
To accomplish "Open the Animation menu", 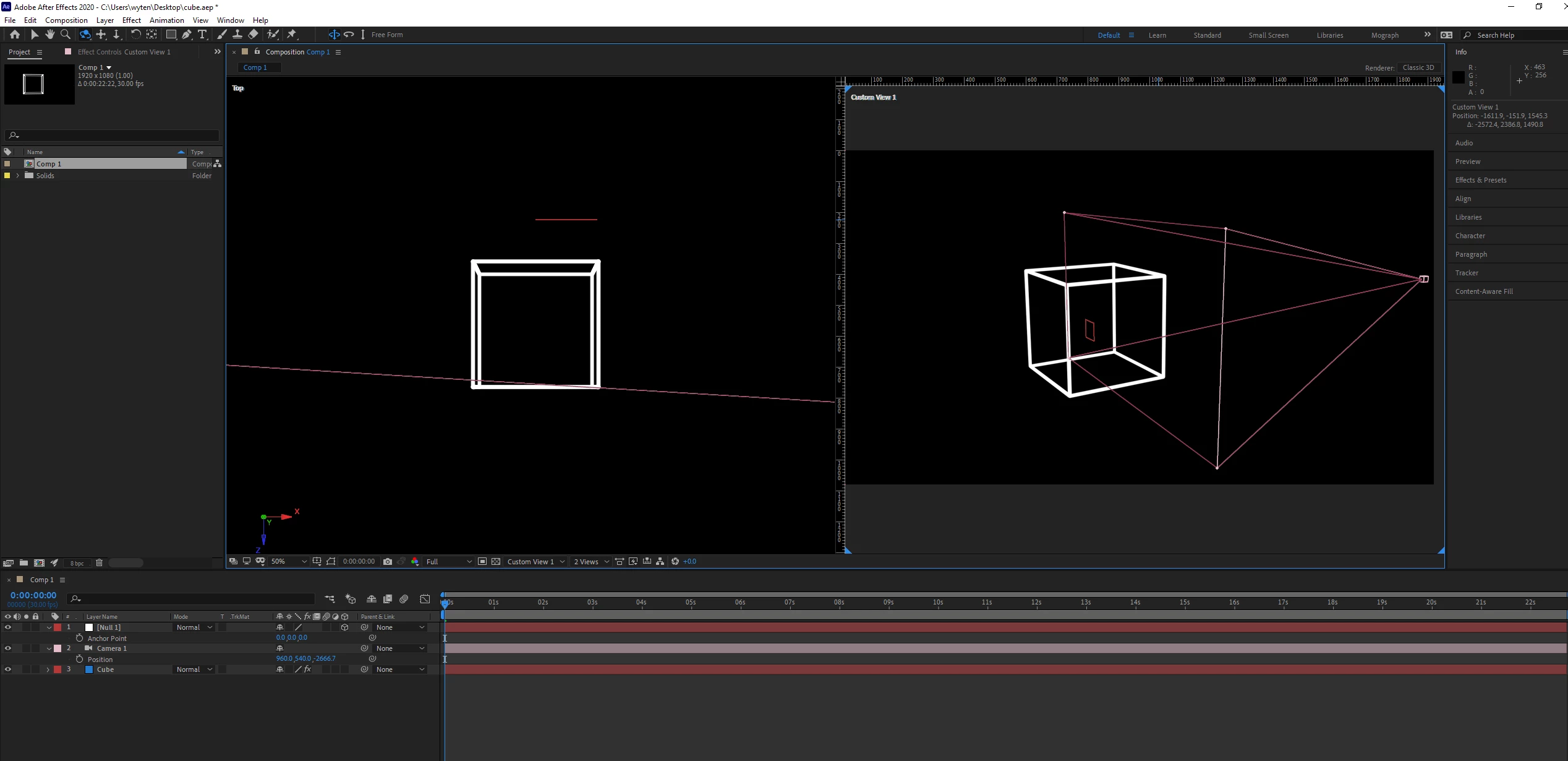I will point(166,20).
